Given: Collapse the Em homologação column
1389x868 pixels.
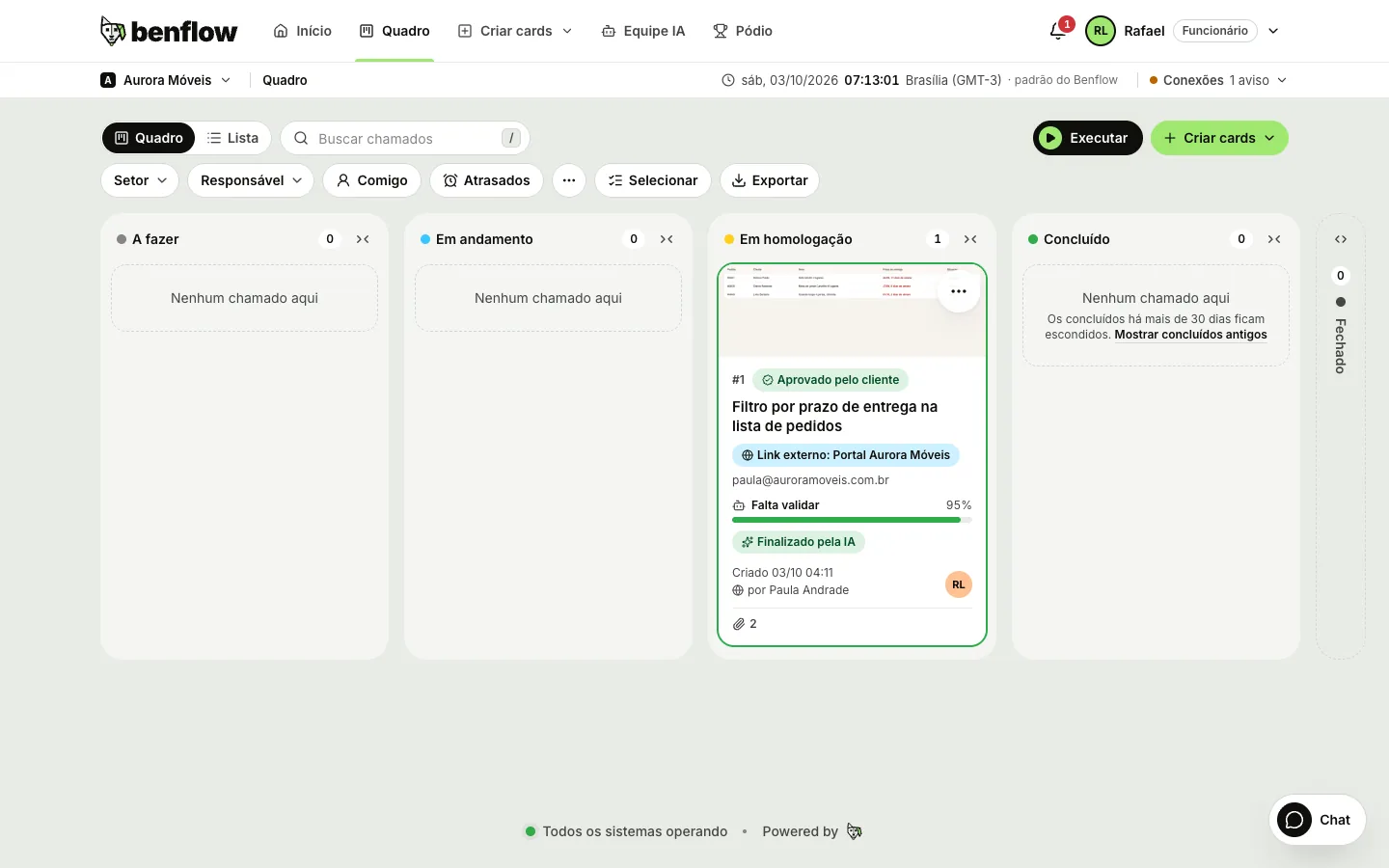Looking at the screenshot, I should 970,239.
